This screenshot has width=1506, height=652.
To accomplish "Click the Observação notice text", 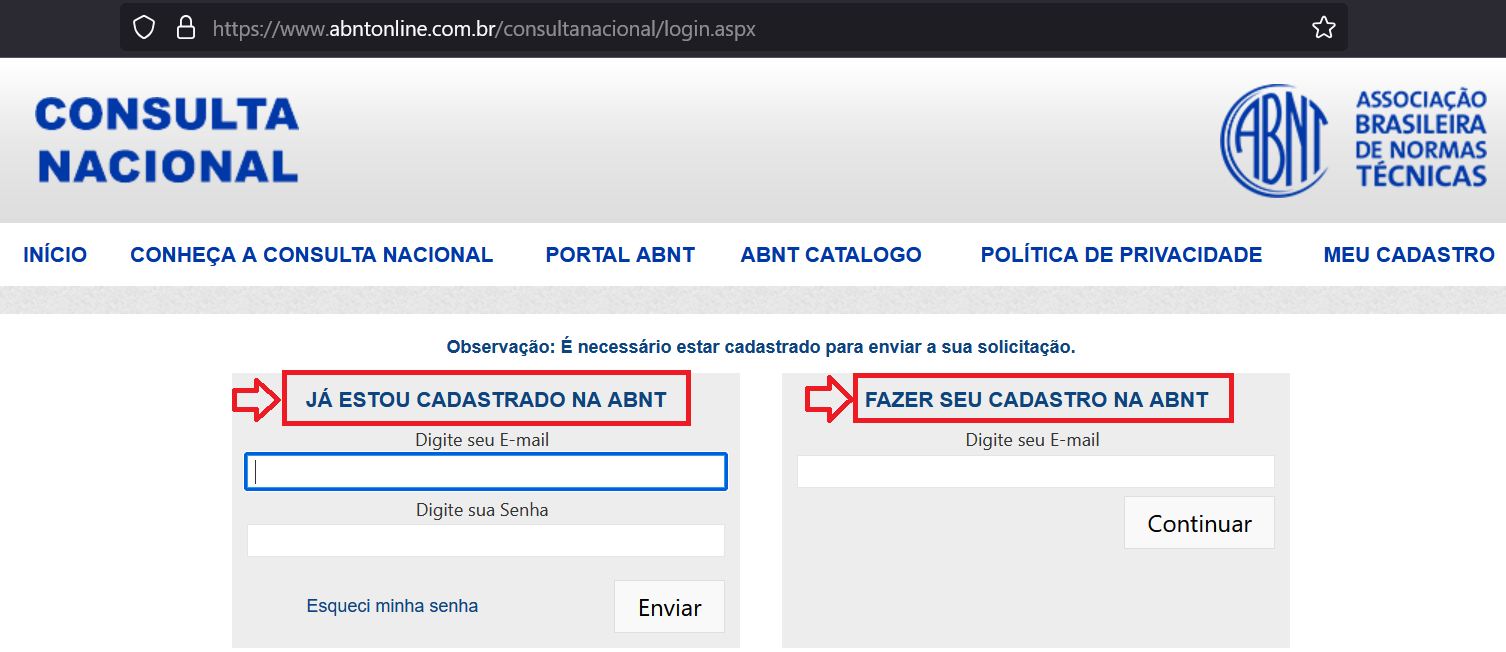I will 761,347.
